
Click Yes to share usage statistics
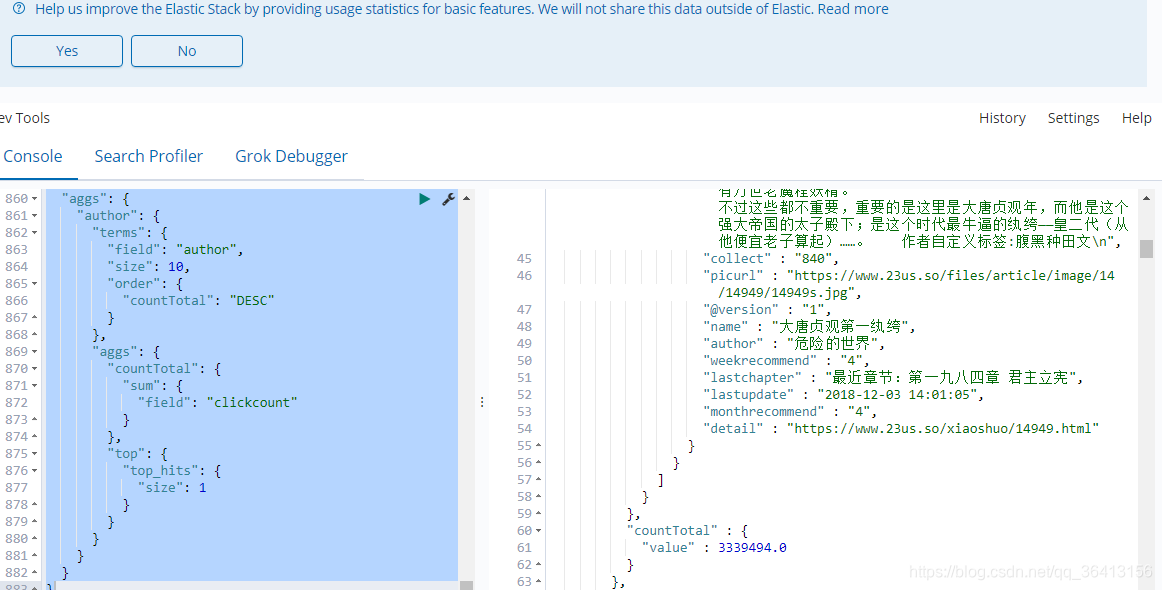click(67, 51)
